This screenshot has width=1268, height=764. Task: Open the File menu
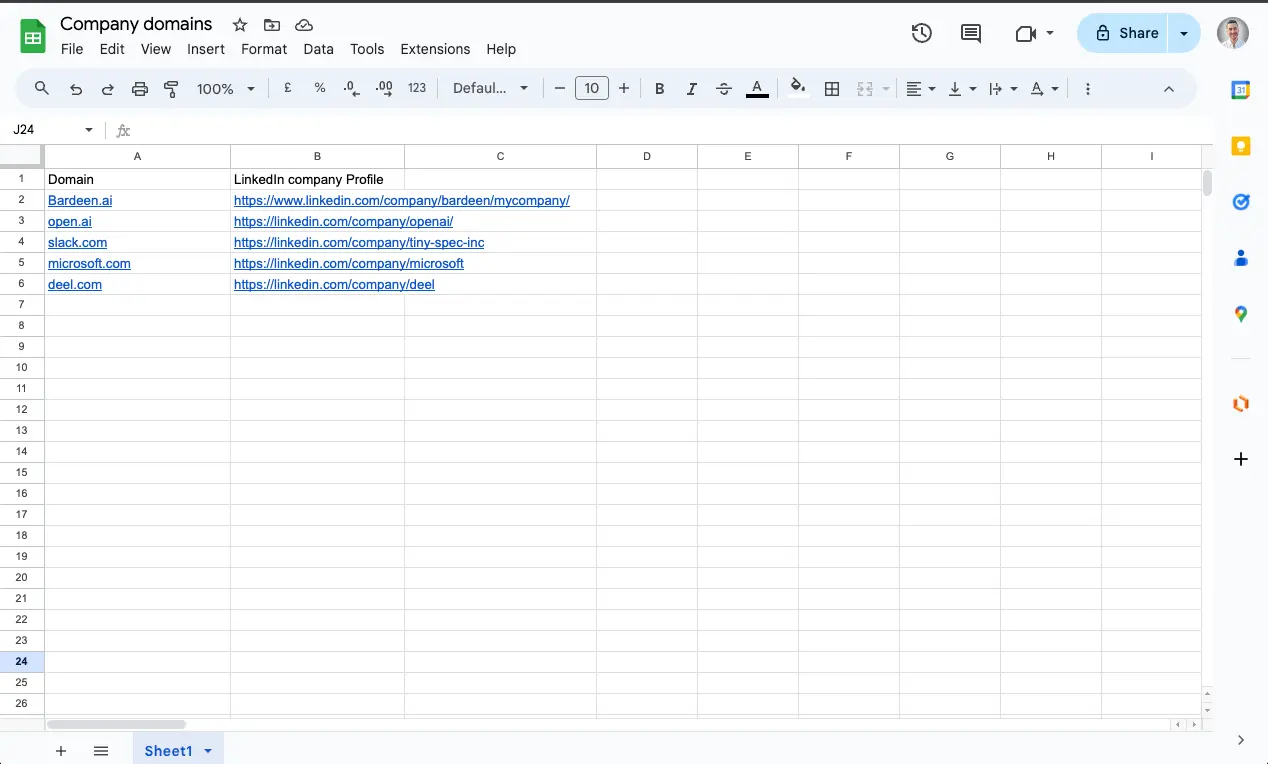coord(72,49)
